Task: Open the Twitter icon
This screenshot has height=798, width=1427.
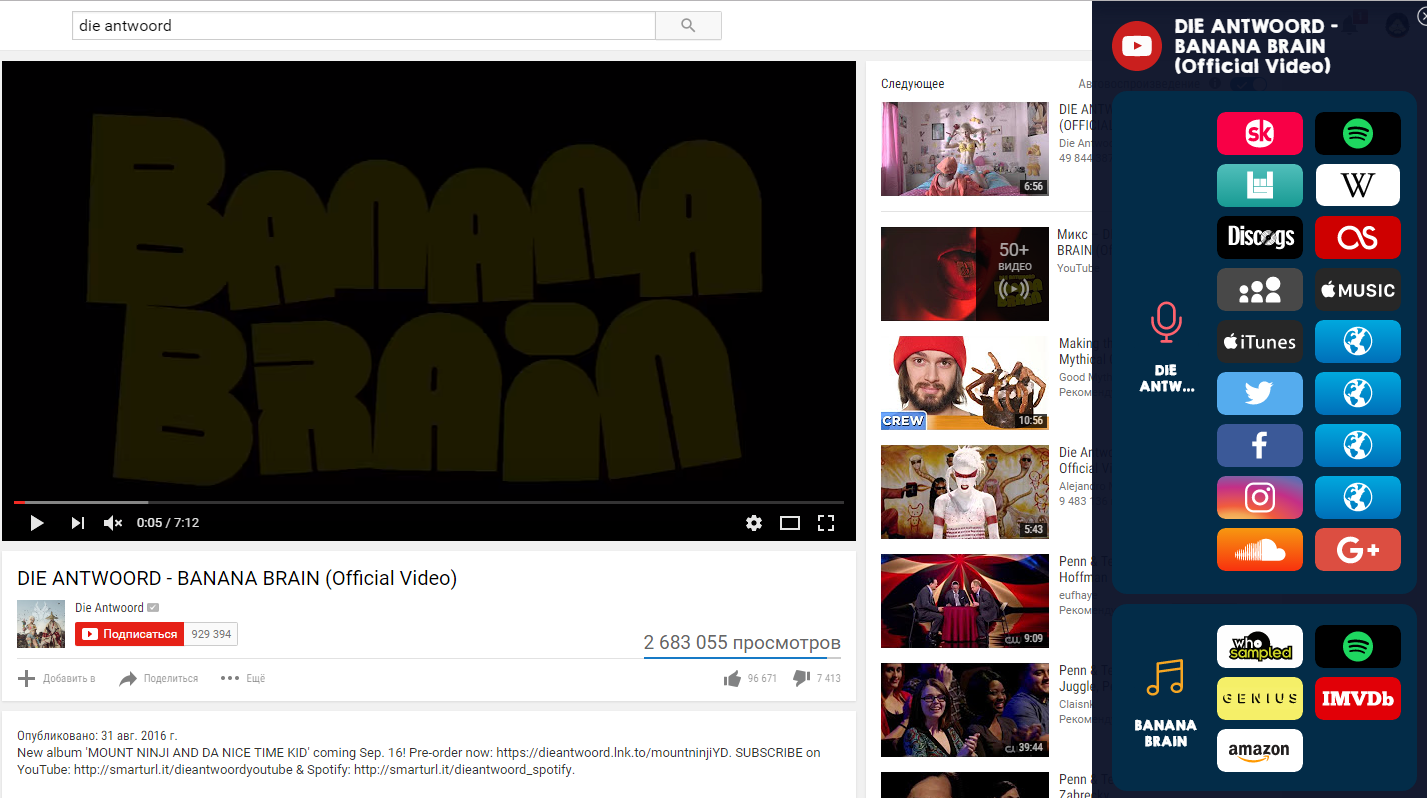Action: 1260,393
